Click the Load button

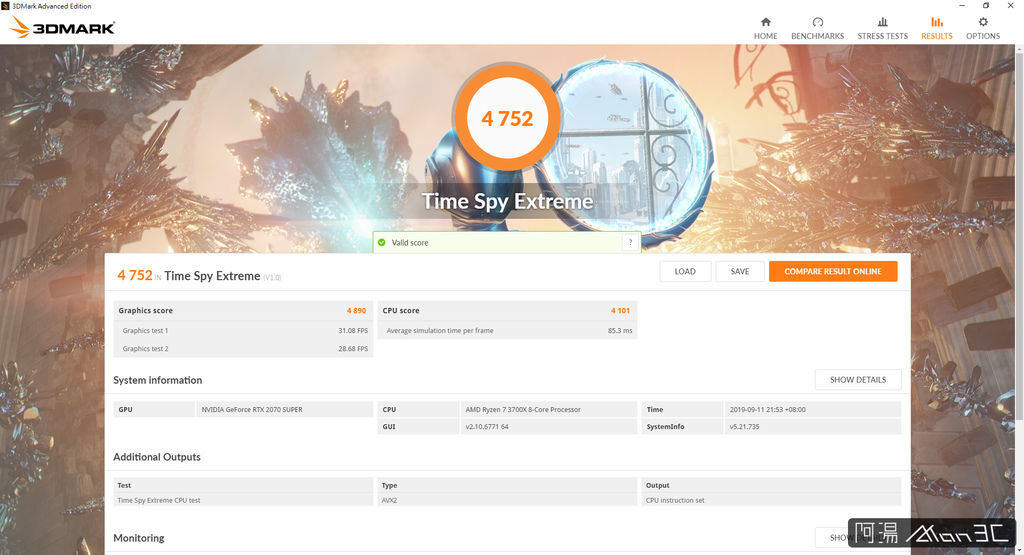pyautogui.click(x=685, y=272)
